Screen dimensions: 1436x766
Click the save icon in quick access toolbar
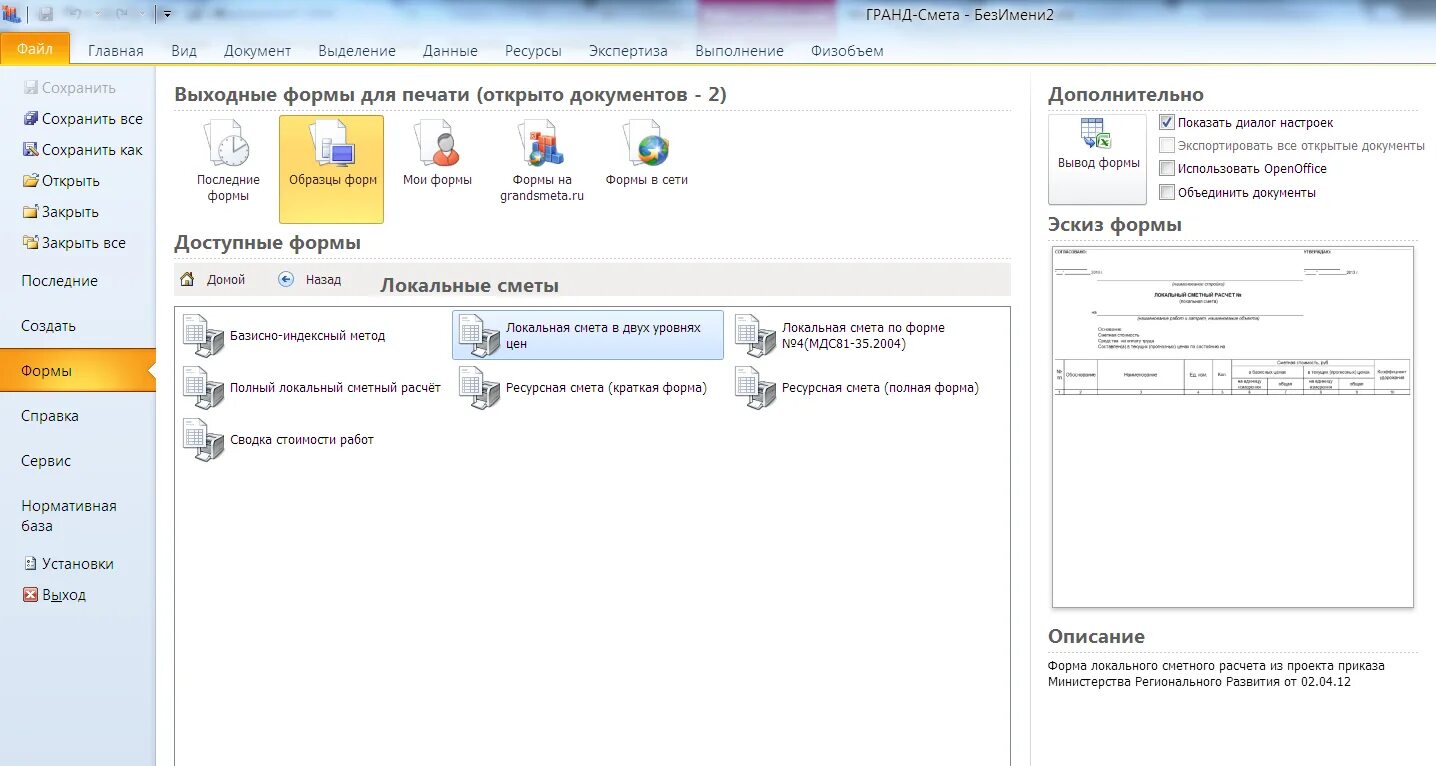click(45, 14)
